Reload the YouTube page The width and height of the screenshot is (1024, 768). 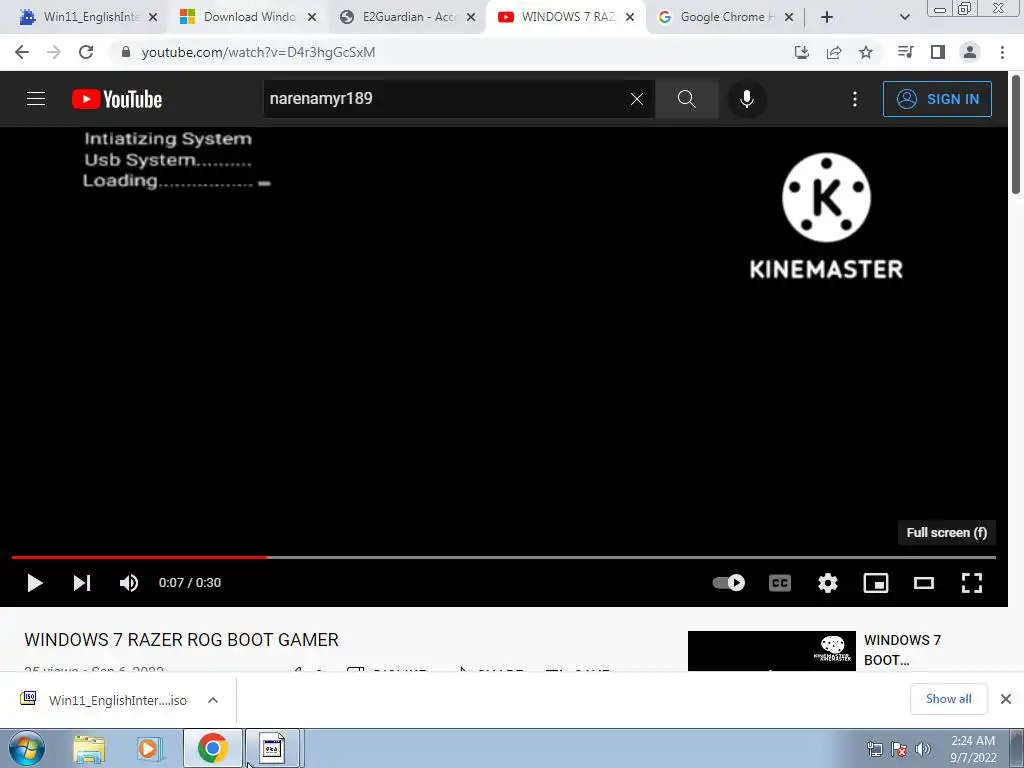coord(86,52)
